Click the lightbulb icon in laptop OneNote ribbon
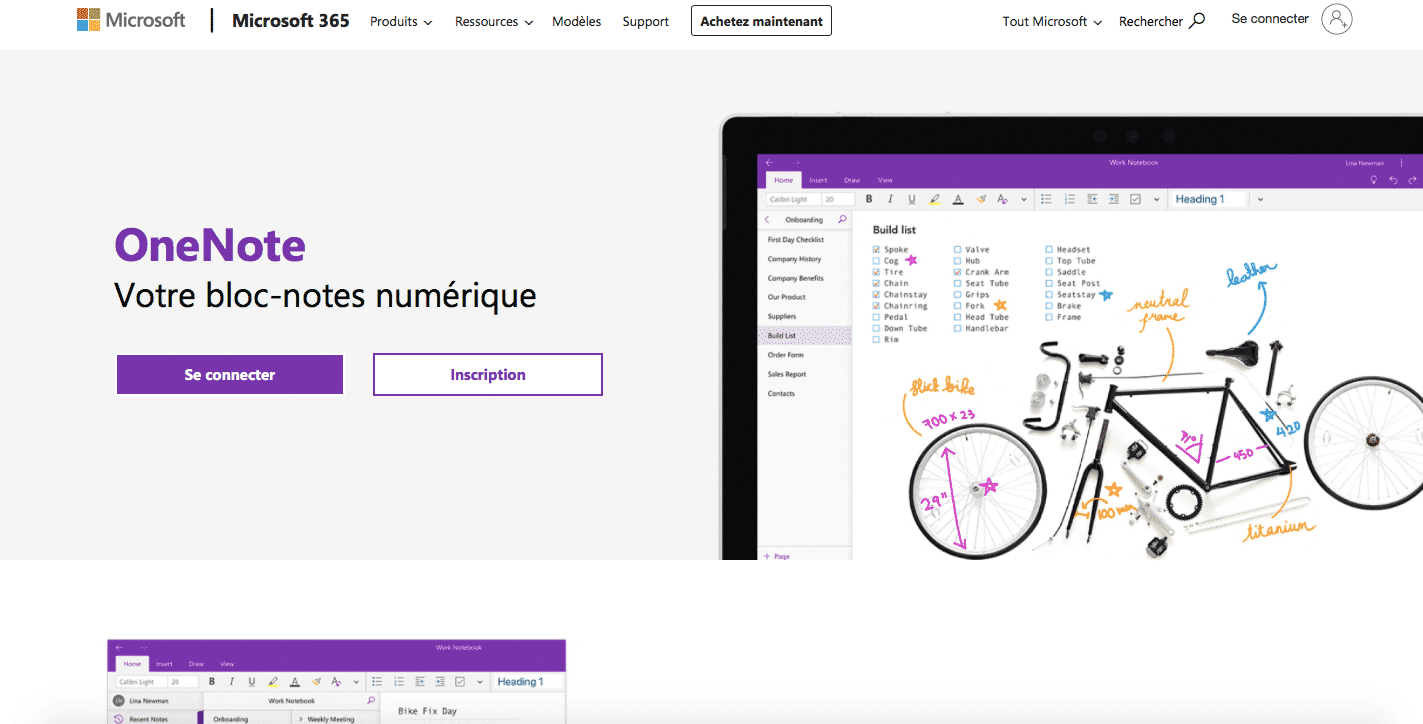Viewport: 1423px width, 724px height. coord(1373,180)
